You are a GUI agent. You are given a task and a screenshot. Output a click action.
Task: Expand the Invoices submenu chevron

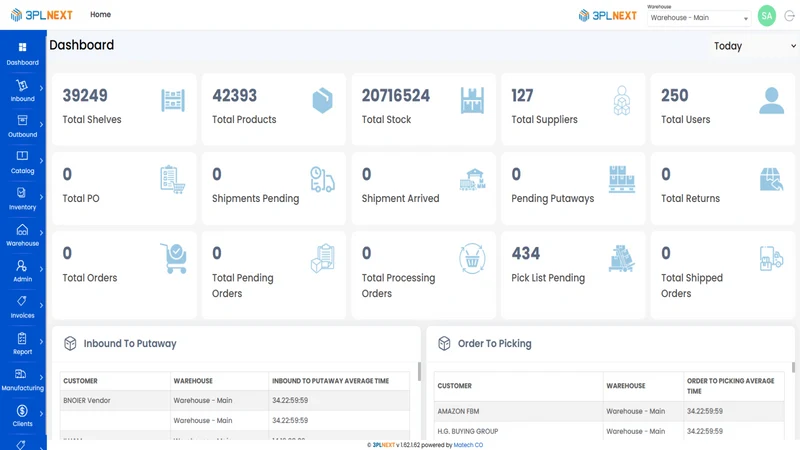(41, 305)
